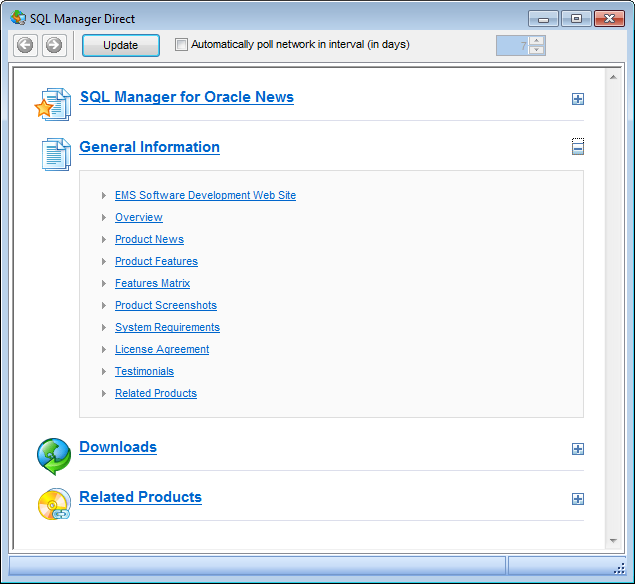The image size is (635, 584).
Task: Click the Downloads globe icon
Action: 54,456
